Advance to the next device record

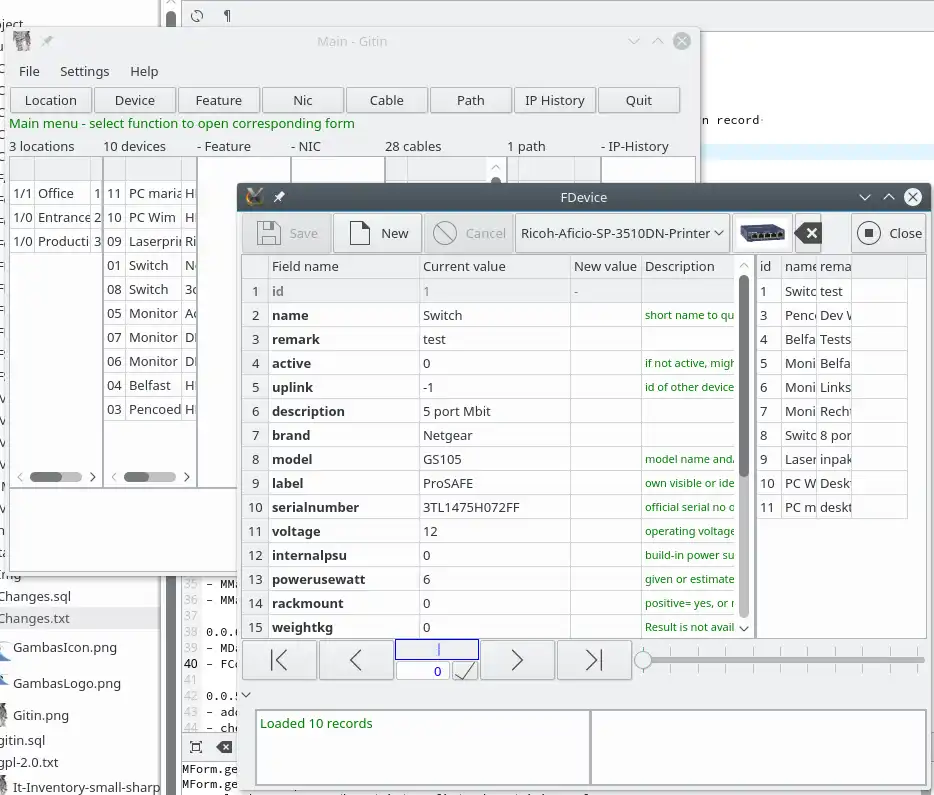[517, 660]
